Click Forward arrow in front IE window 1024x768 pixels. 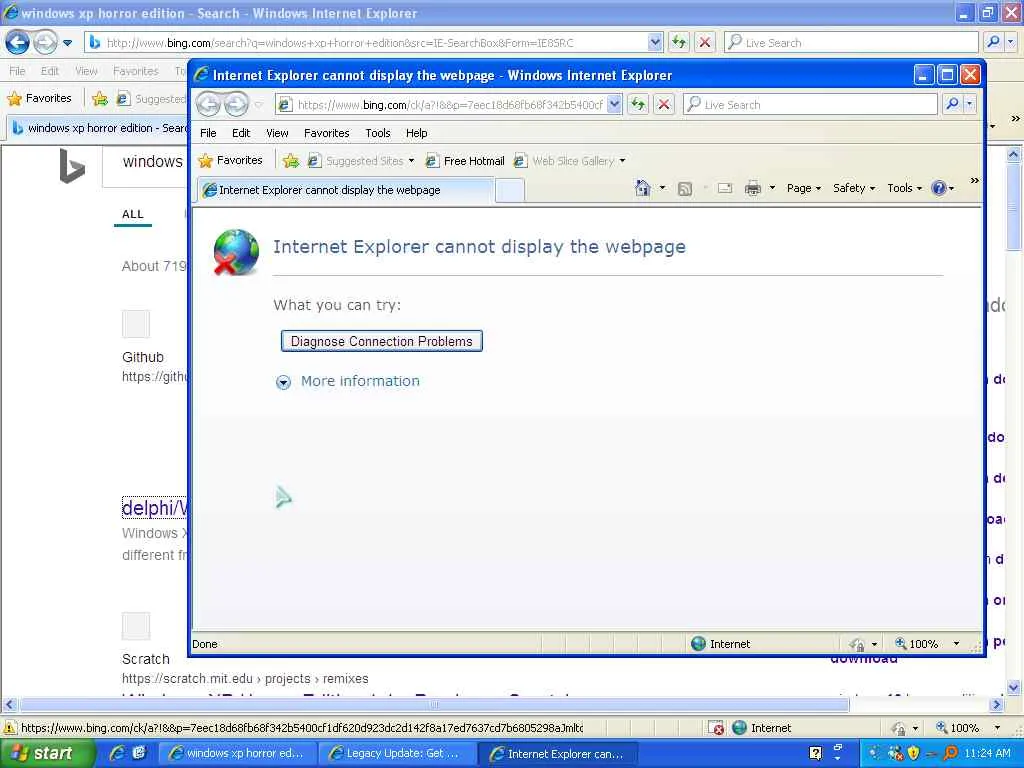pos(236,104)
